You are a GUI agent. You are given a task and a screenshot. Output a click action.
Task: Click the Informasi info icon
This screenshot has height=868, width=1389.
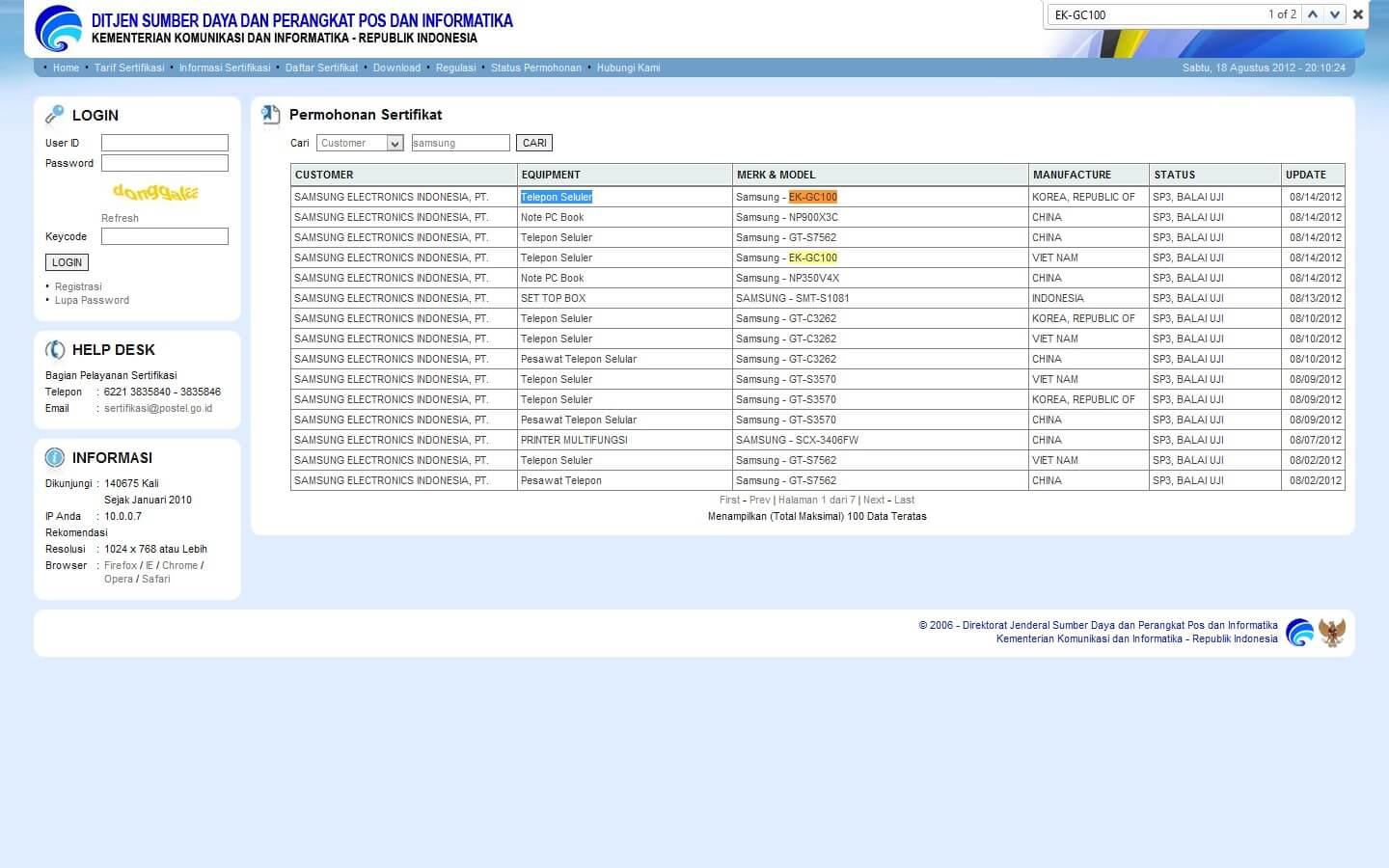(x=55, y=458)
